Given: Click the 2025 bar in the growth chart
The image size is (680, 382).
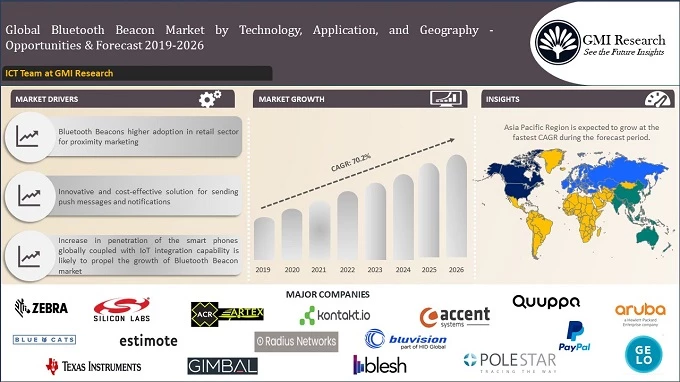Looking at the screenshot, I should pos(429,211).
